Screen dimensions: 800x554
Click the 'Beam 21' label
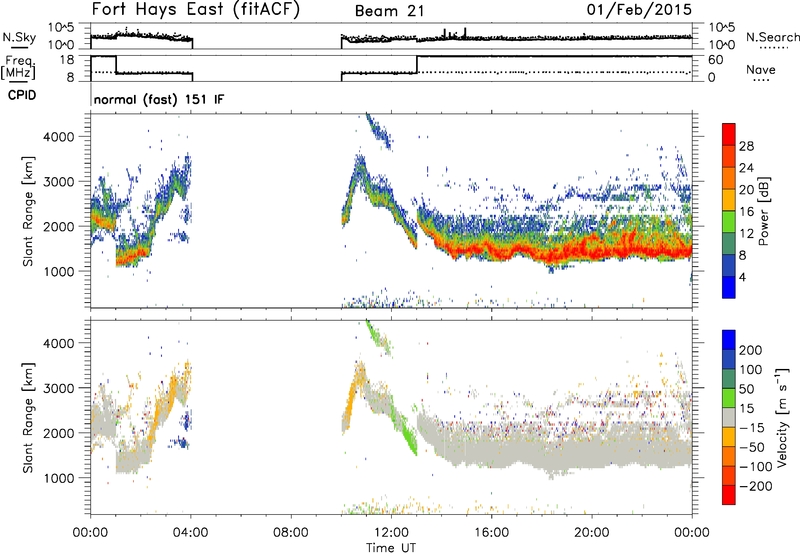pyautogui.click(x=390, y=11)
